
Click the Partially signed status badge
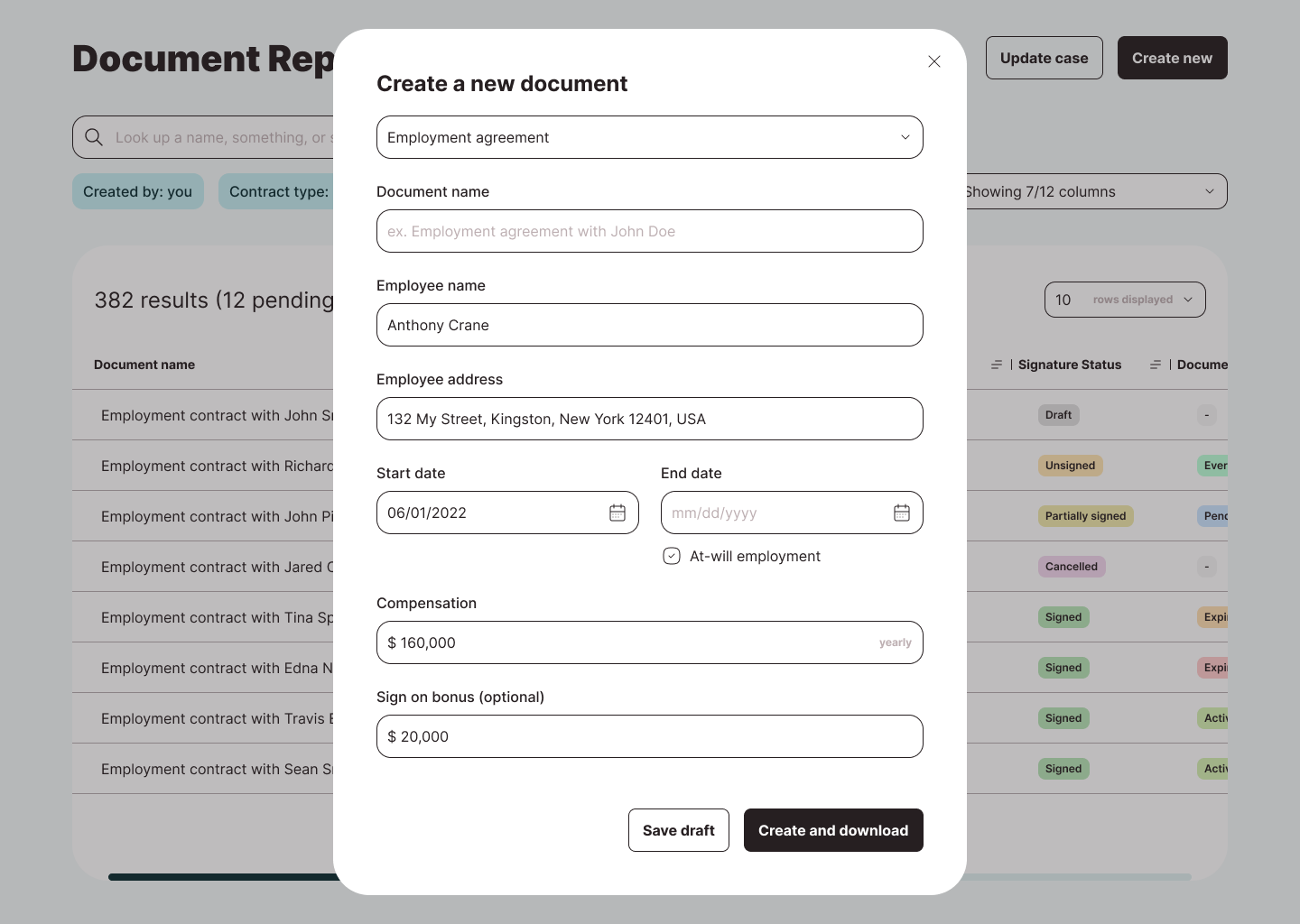1085,516
